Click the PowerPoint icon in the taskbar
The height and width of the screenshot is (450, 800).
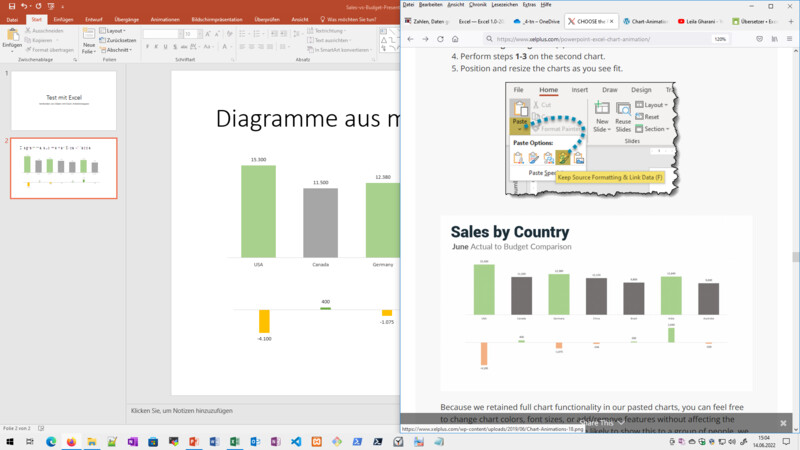193,441
